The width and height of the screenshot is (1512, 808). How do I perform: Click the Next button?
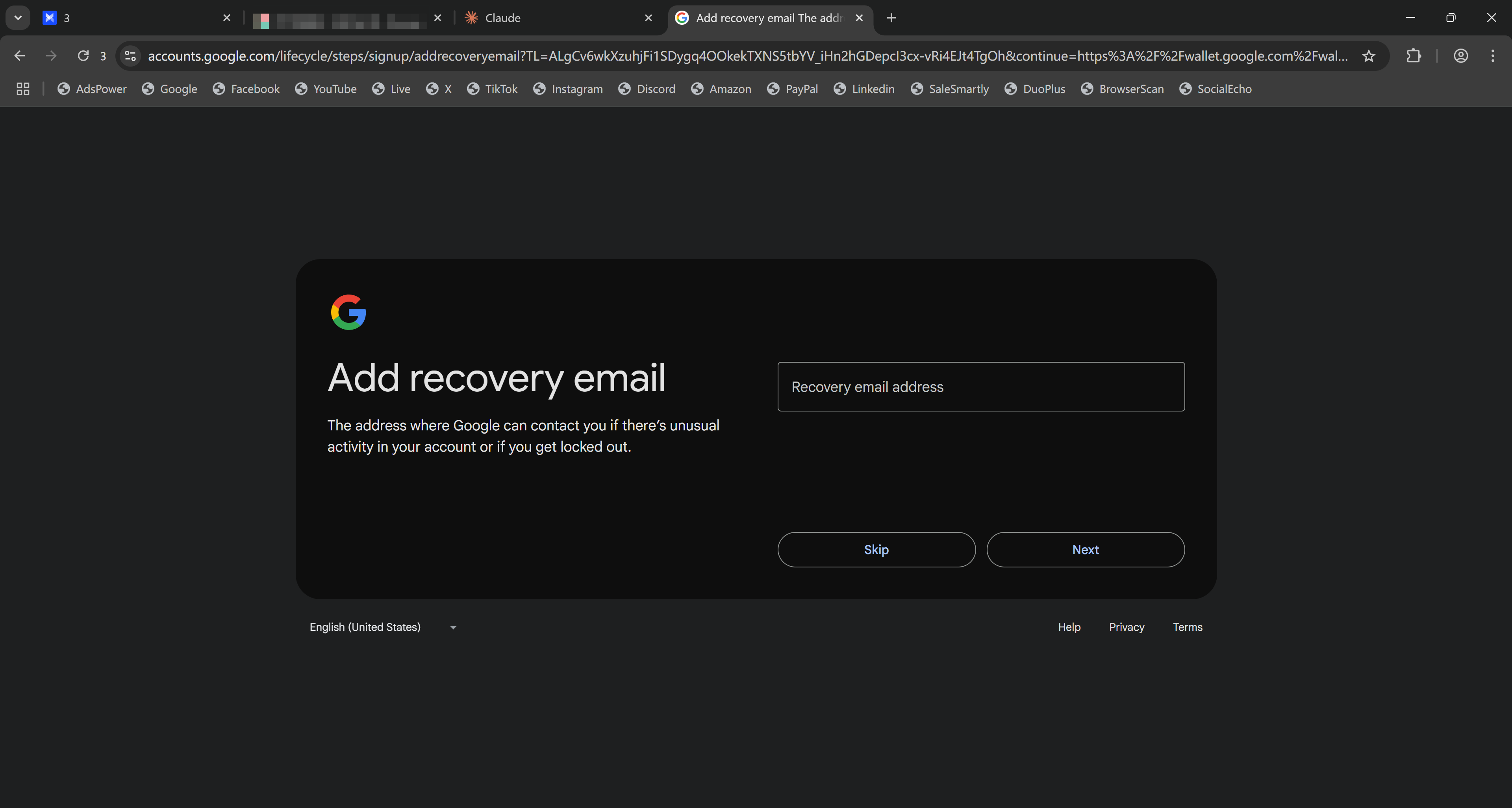click(1085, 549)
